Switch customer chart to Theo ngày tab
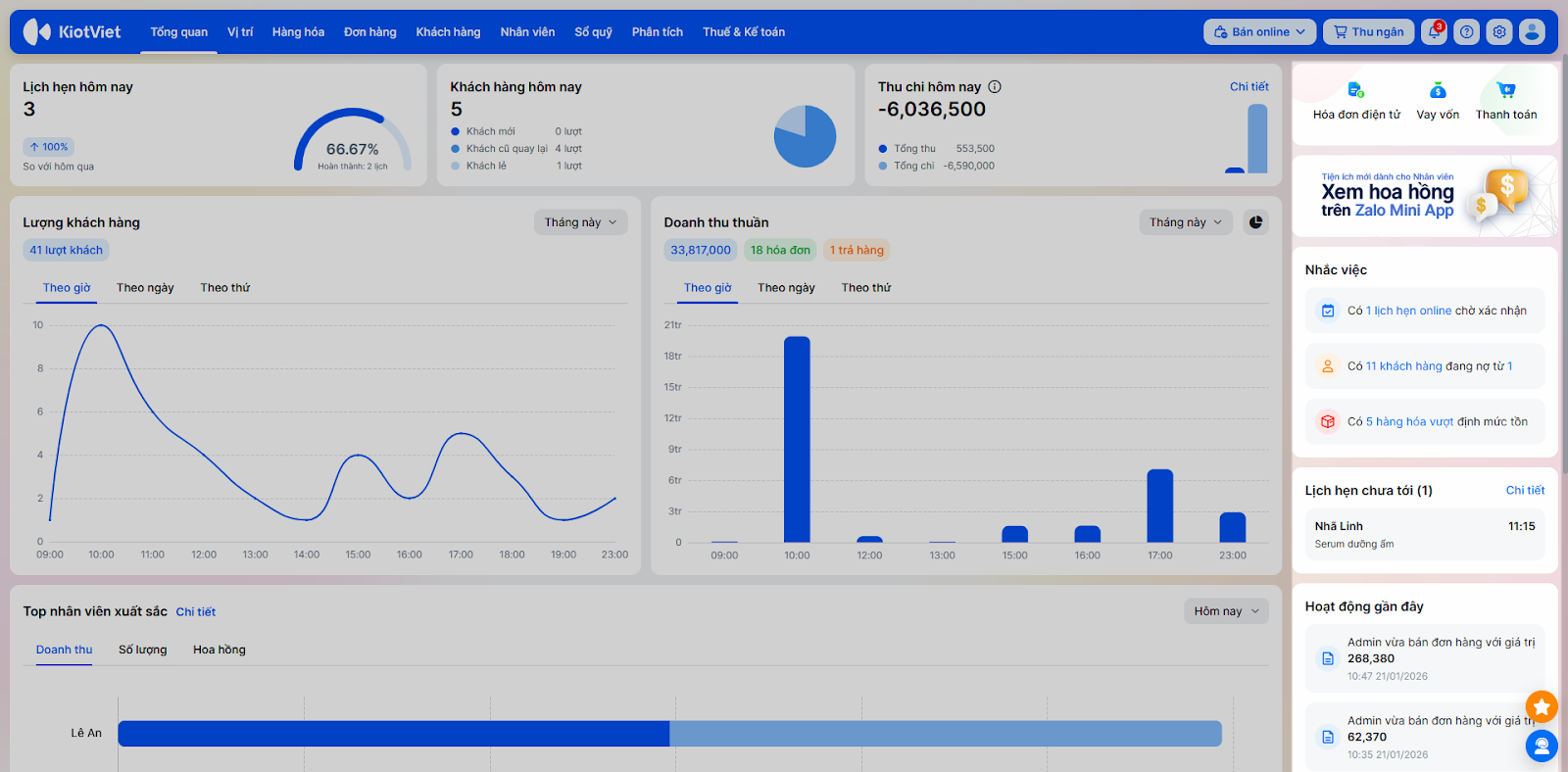Image resolution: width=1568 pixels, height=772 pixels. click(x=145, y=288)
